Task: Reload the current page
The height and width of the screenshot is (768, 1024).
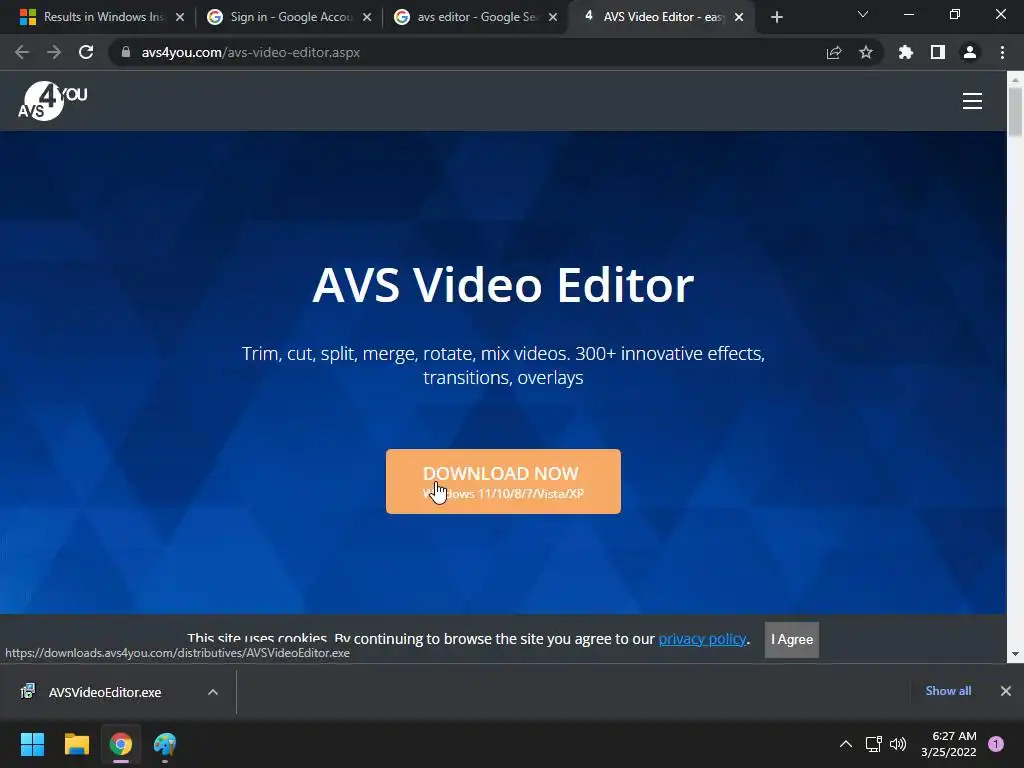Action: click(x=86, y=52)
